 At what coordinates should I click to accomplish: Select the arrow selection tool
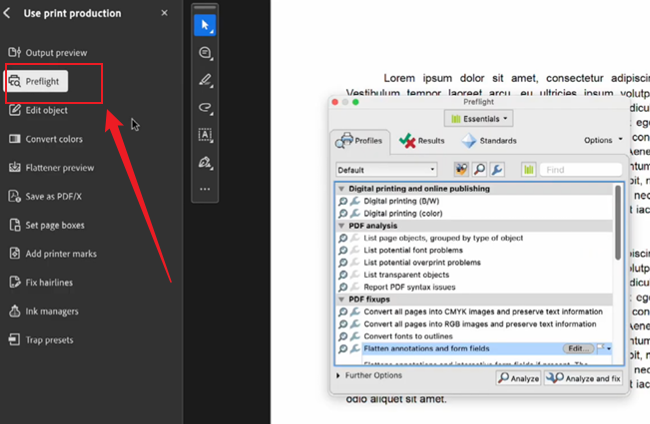[205, 25]
